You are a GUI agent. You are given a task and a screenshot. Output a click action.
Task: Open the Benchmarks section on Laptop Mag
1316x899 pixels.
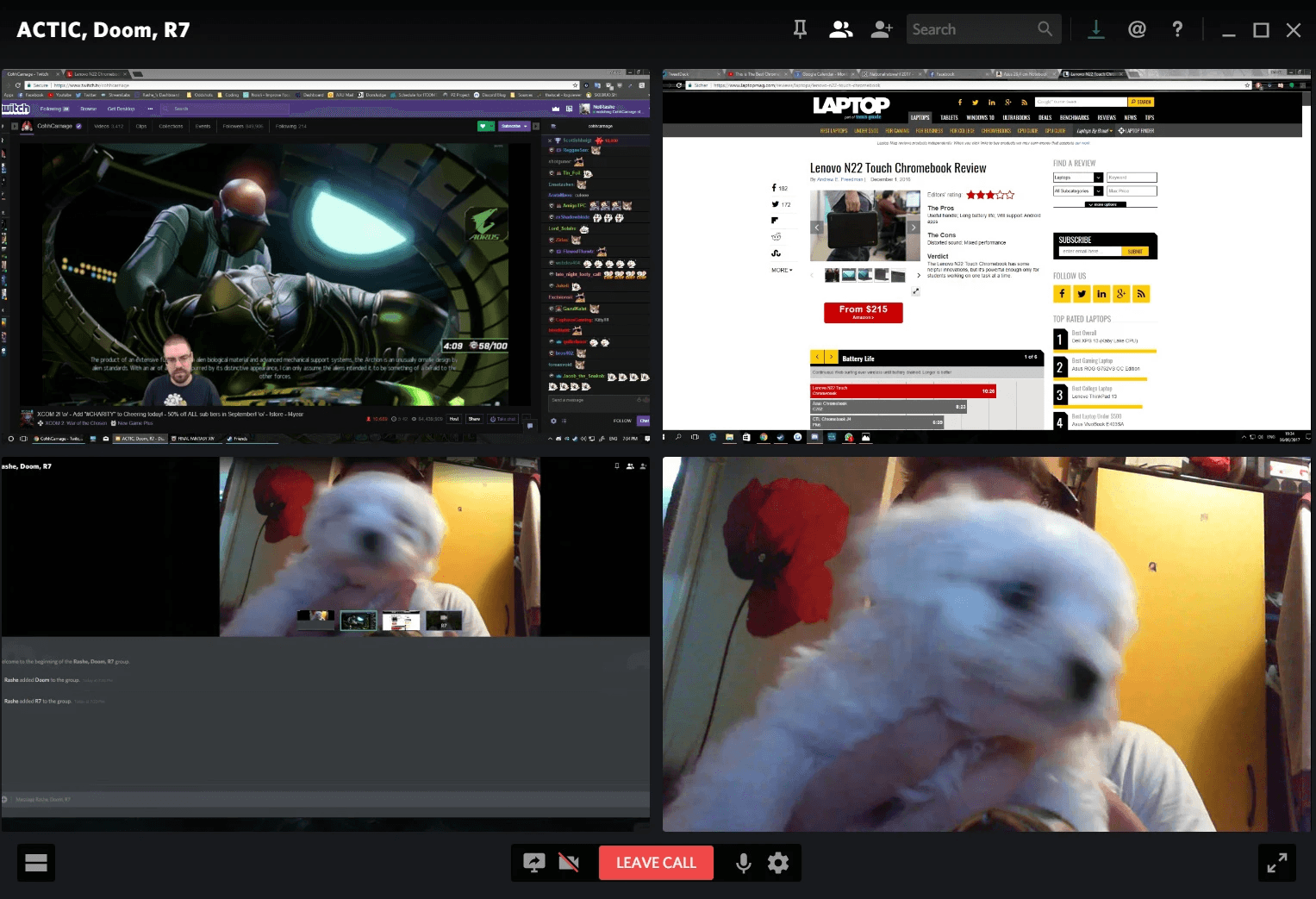(1074, 117)
